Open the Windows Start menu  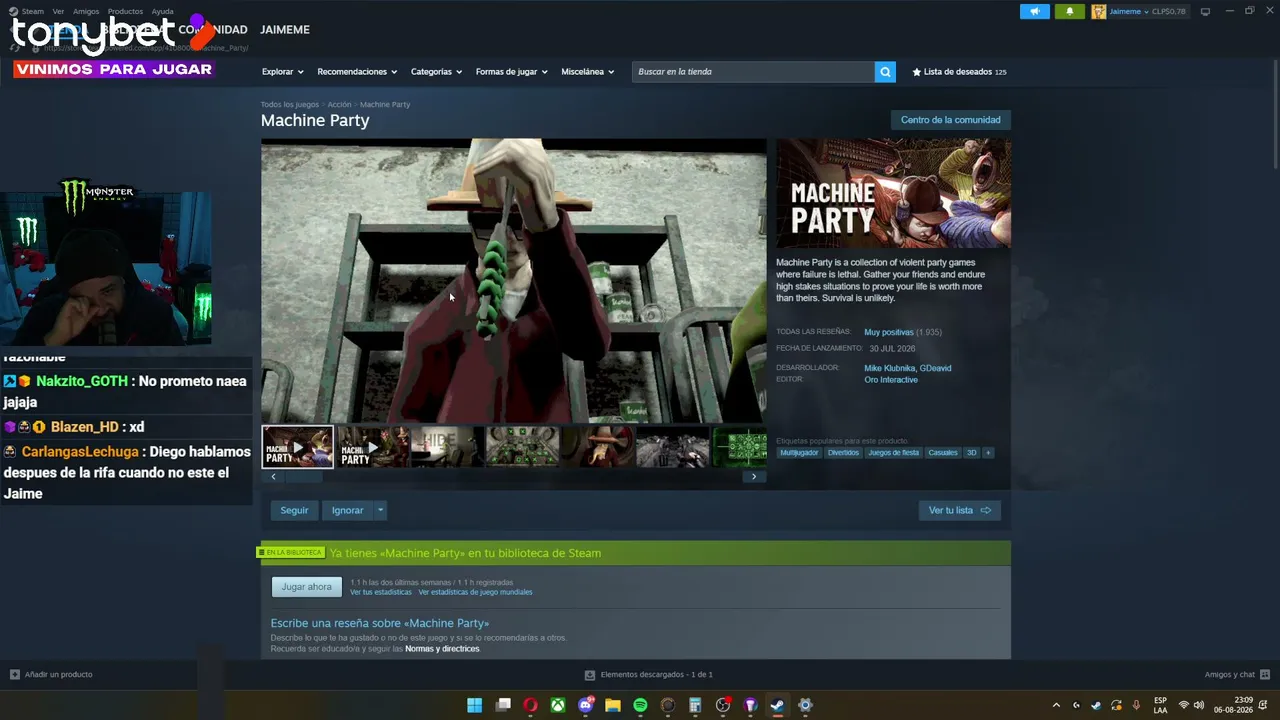pyautogui.click(x=475, y=705)
